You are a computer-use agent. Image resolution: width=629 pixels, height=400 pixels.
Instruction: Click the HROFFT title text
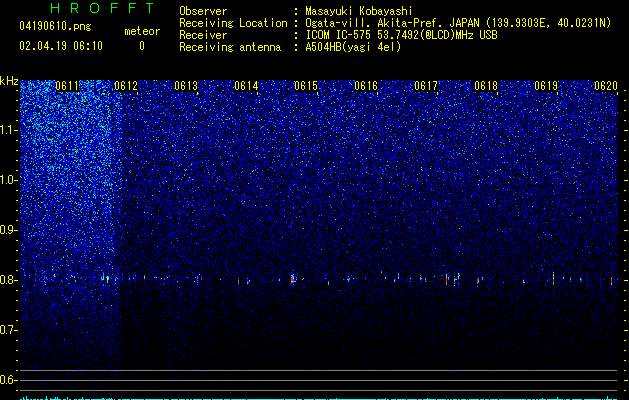pyautogui.click(x=102, y=8)
